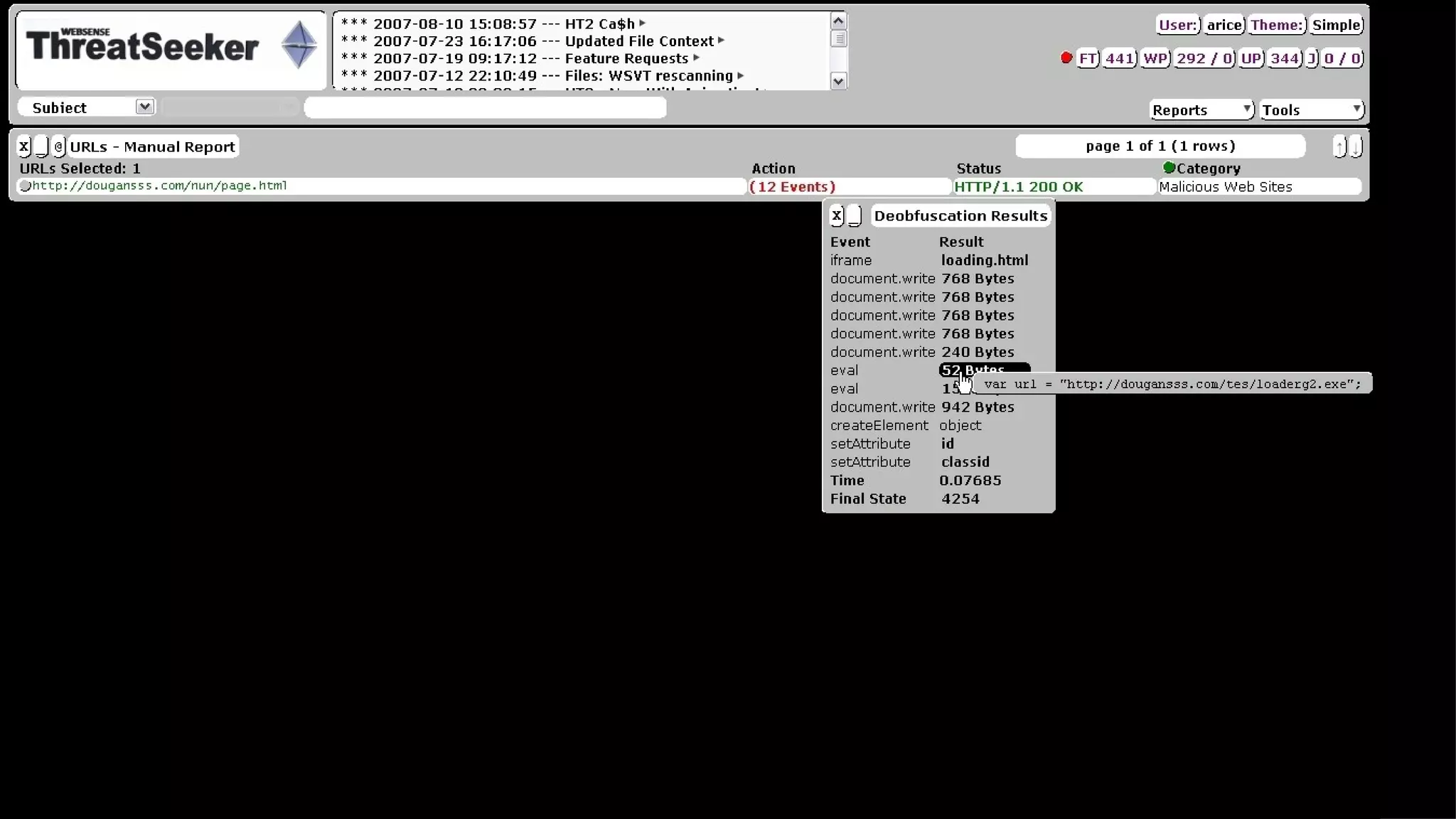Open the 12 Events action link

pos(792,186)
